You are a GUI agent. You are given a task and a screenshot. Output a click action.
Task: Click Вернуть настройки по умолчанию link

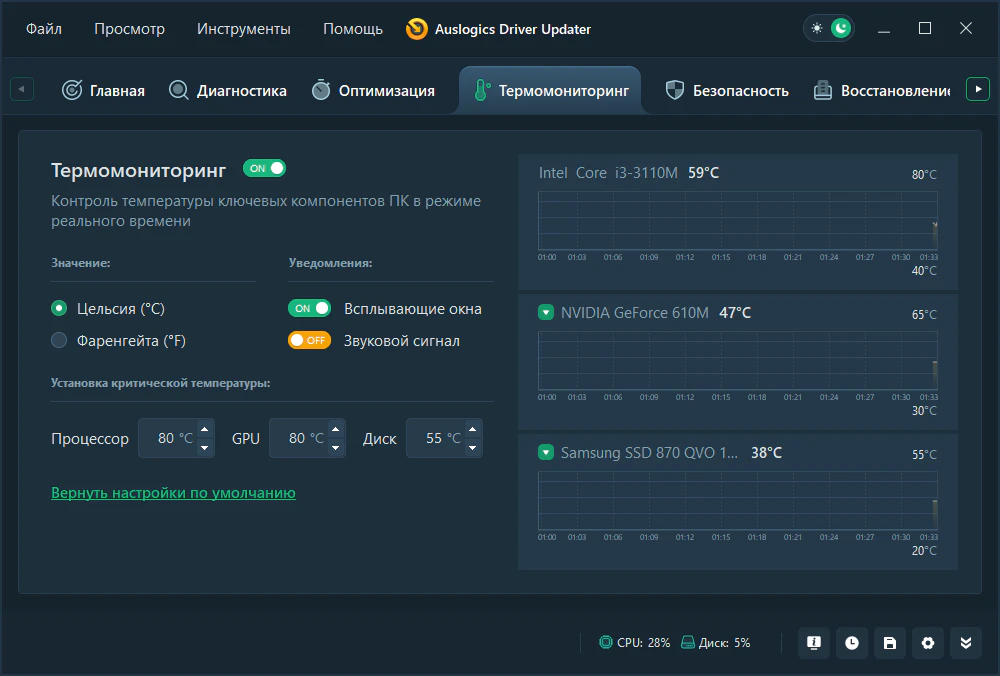[x=173, y=493]
